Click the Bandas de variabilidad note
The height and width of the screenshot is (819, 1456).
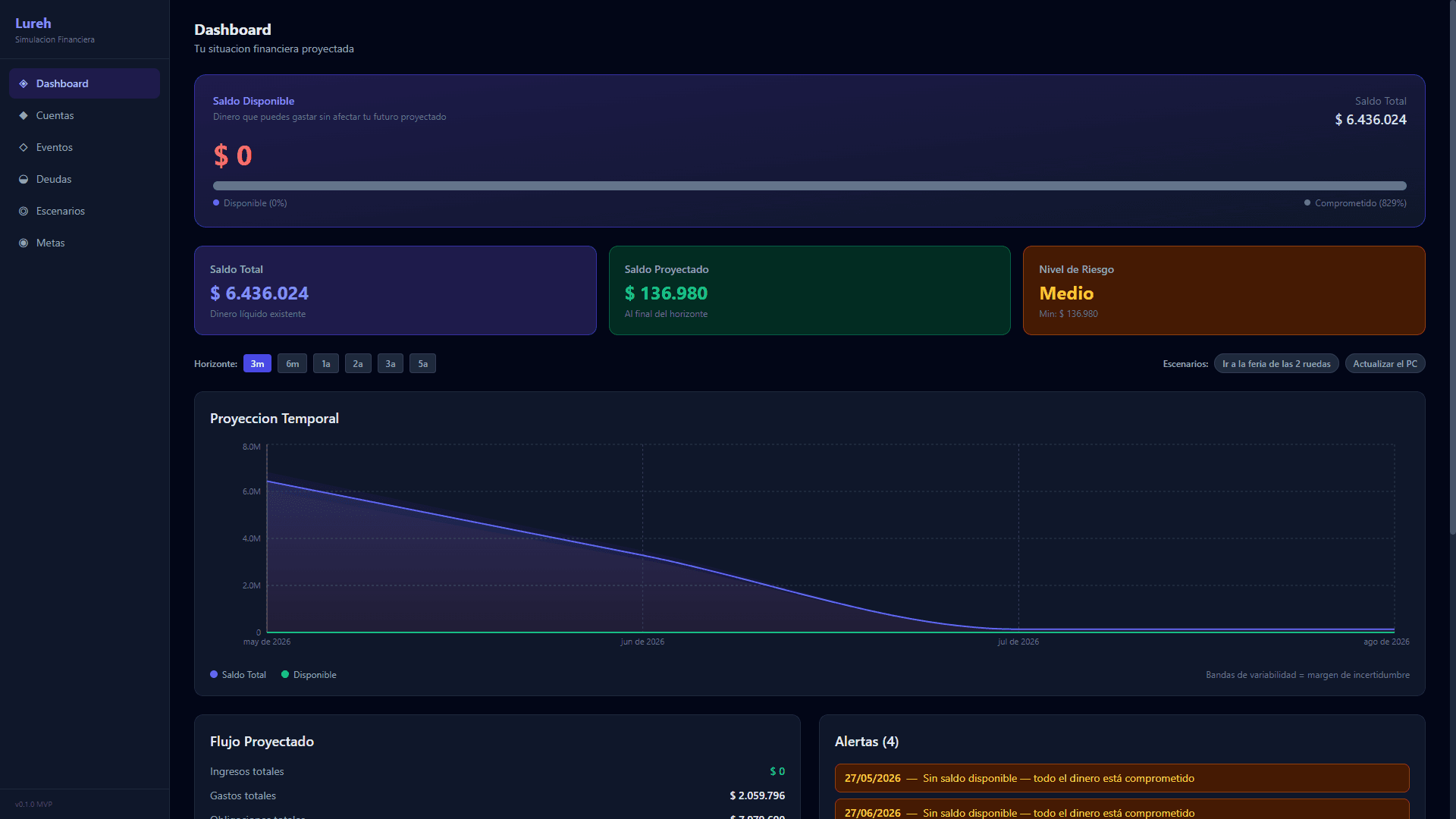pyautogui.click(x=1308, y=675)
